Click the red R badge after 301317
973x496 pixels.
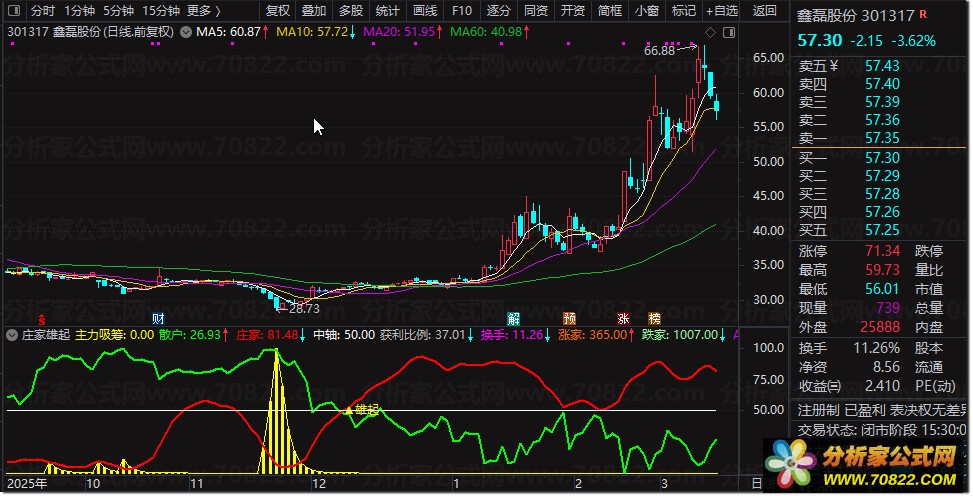[923, 14]
